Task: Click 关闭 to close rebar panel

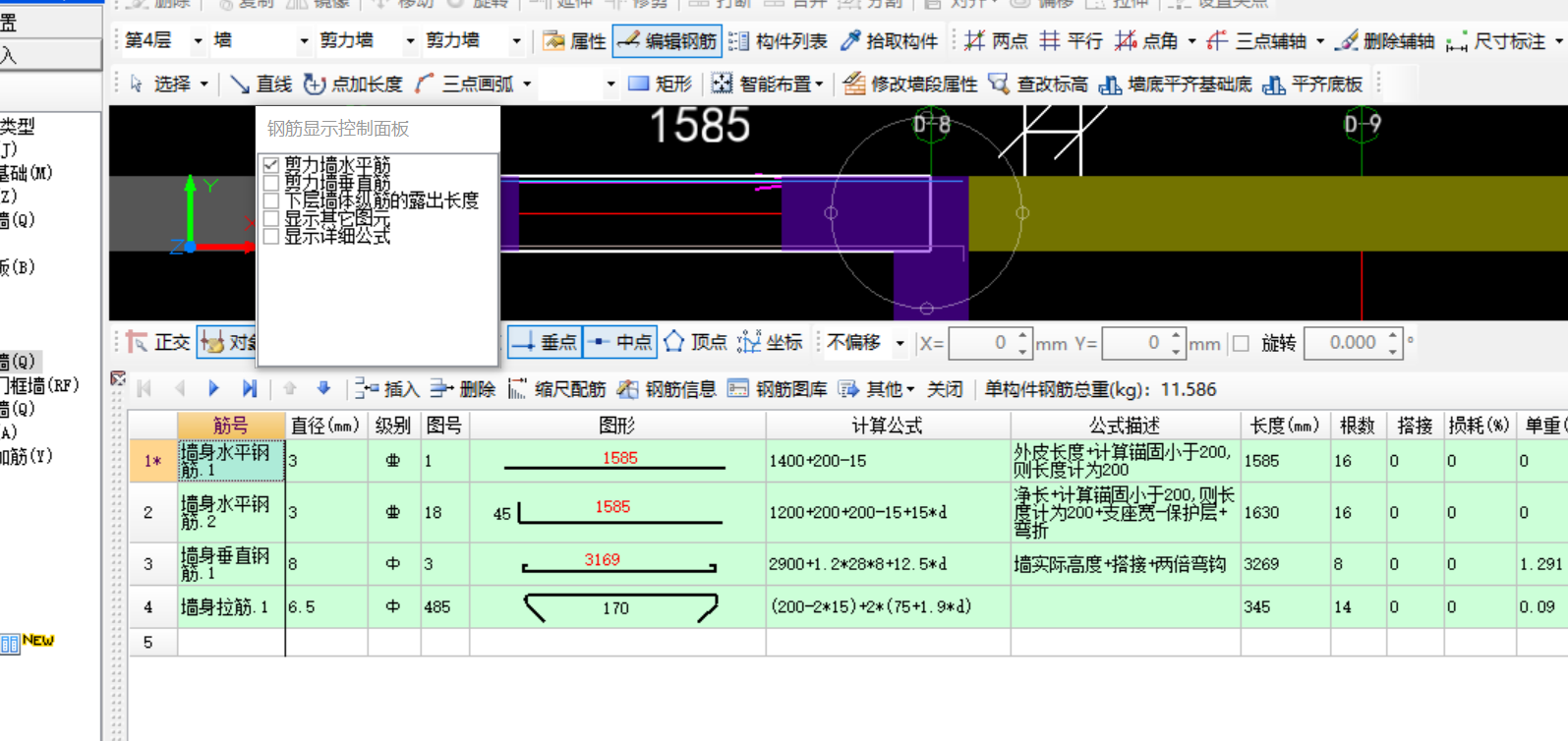Action: (945, 389)
